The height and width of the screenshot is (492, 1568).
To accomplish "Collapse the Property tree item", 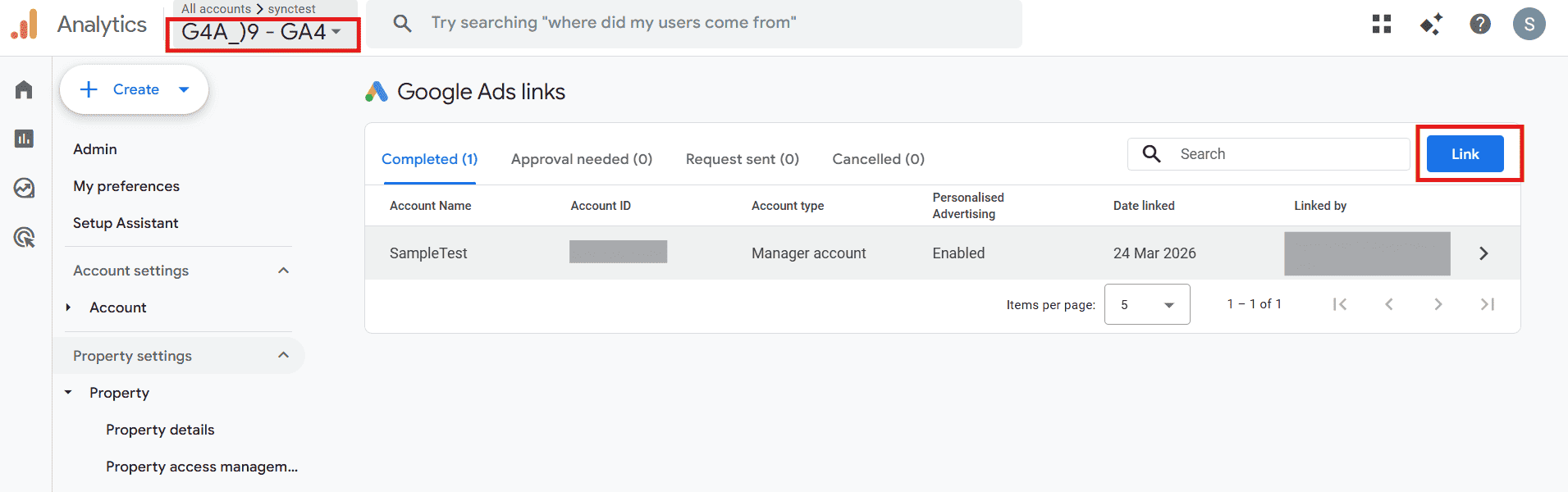I will coord(68,393).
